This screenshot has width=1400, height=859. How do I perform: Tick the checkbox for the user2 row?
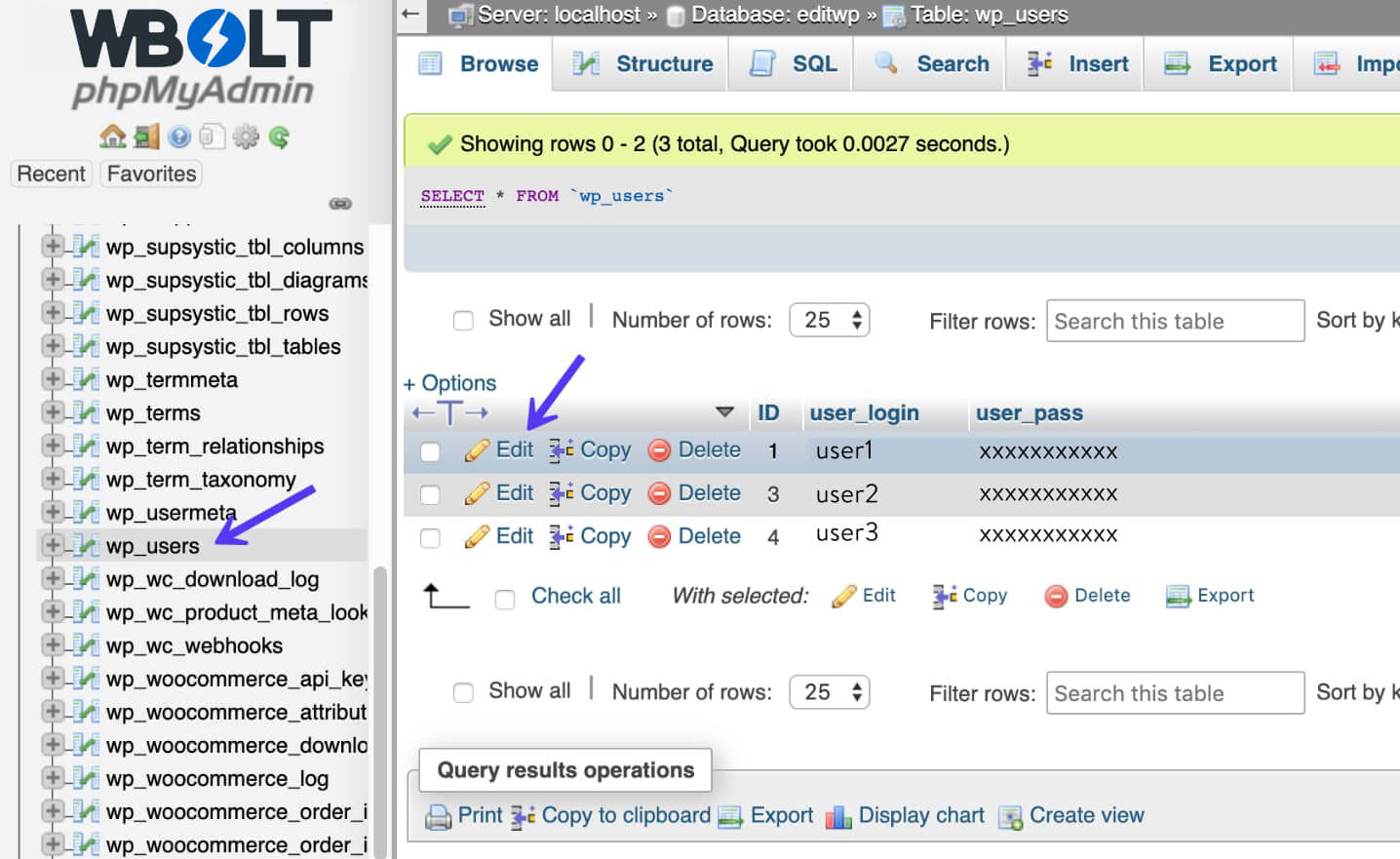pyautogui.click(x=430, y=494)
